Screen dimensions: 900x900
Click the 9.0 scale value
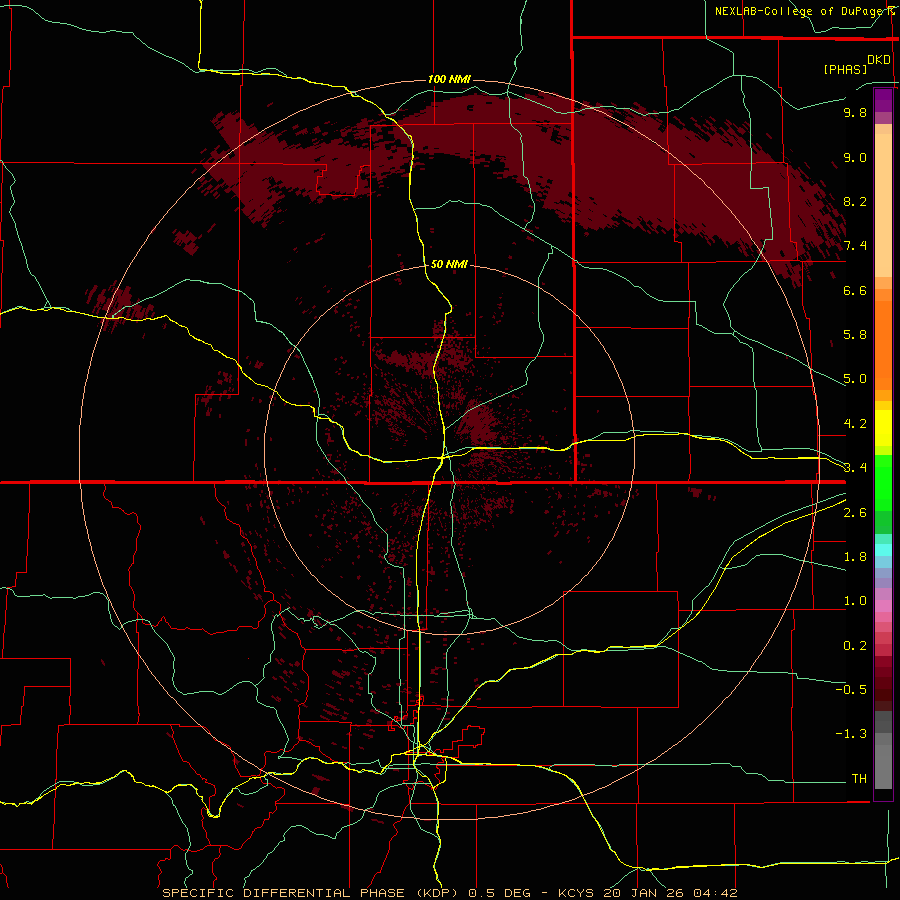[x=855, y=157]
